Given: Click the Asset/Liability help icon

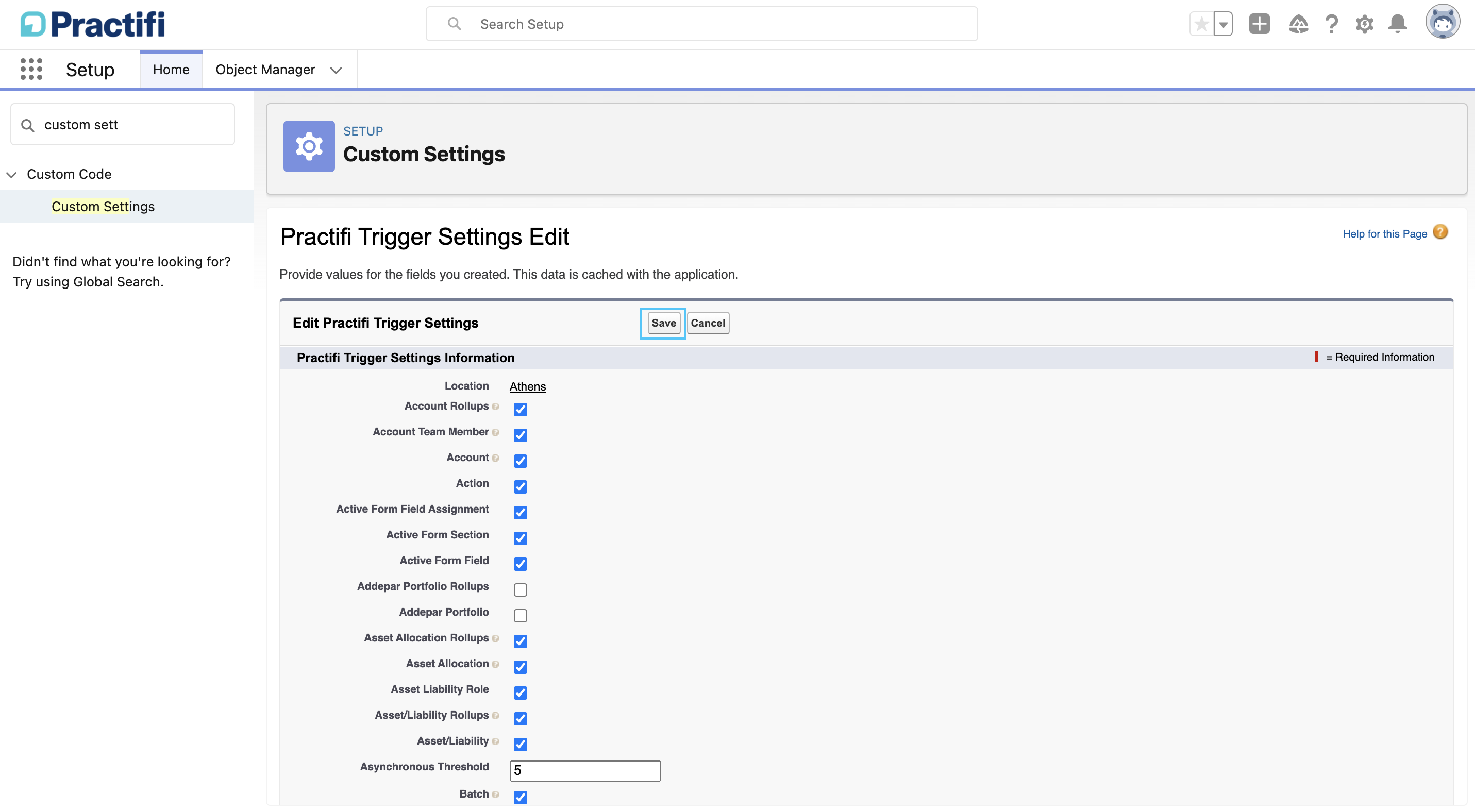Looking at the screenshot, I should click(x=495, y=741).
